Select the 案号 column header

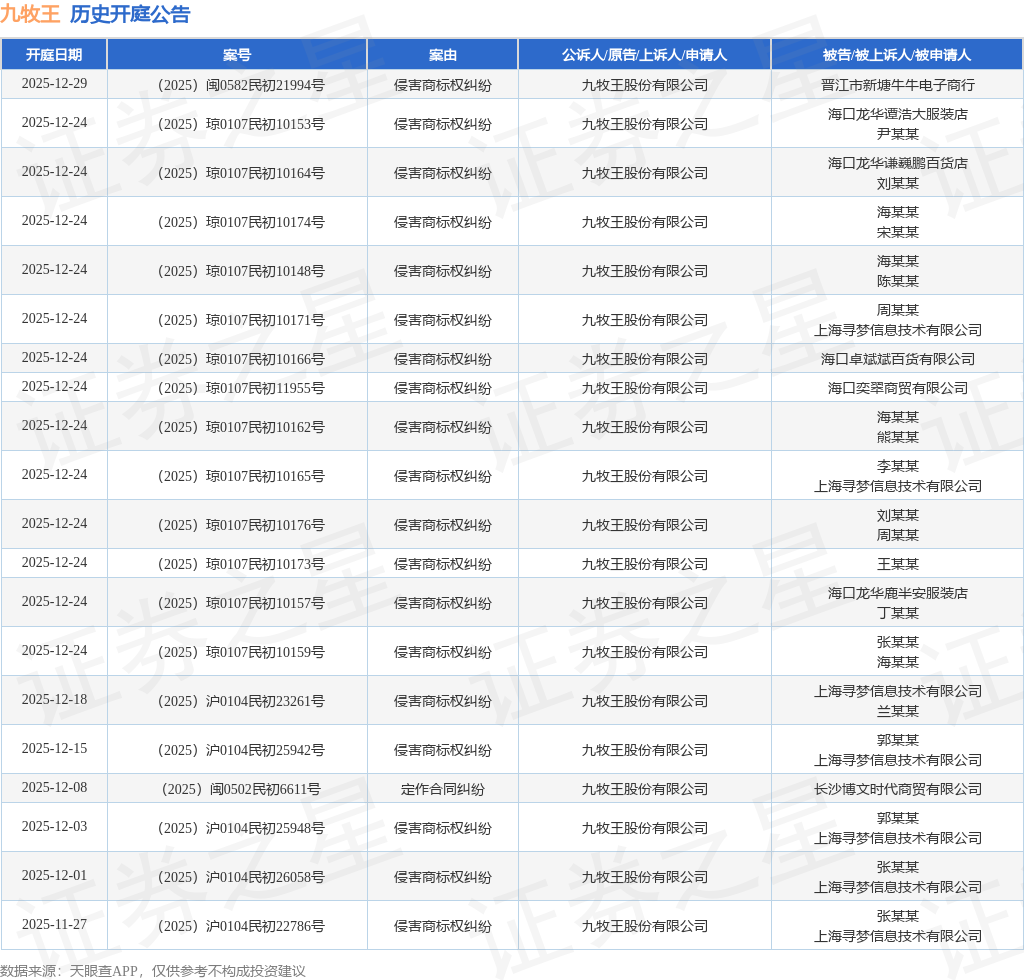point(237,55)
